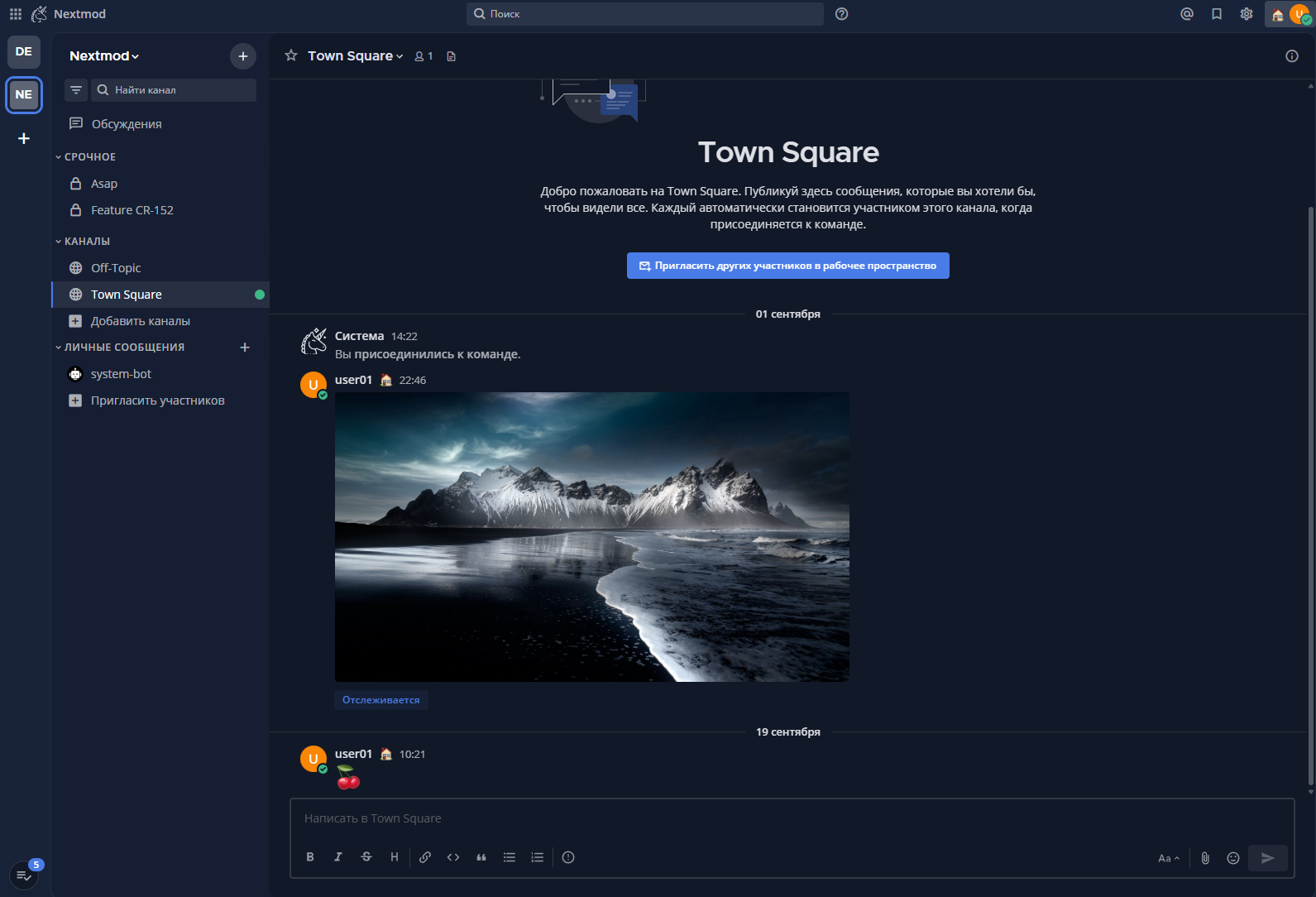The height and width of the screenshot is (897, 1316).
Task: Click the 10:21 message timestamp
Action: tap(412, 755)
